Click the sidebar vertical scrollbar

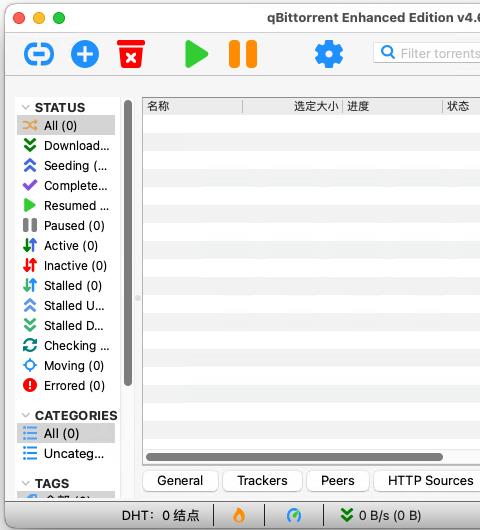coord(128,243)
